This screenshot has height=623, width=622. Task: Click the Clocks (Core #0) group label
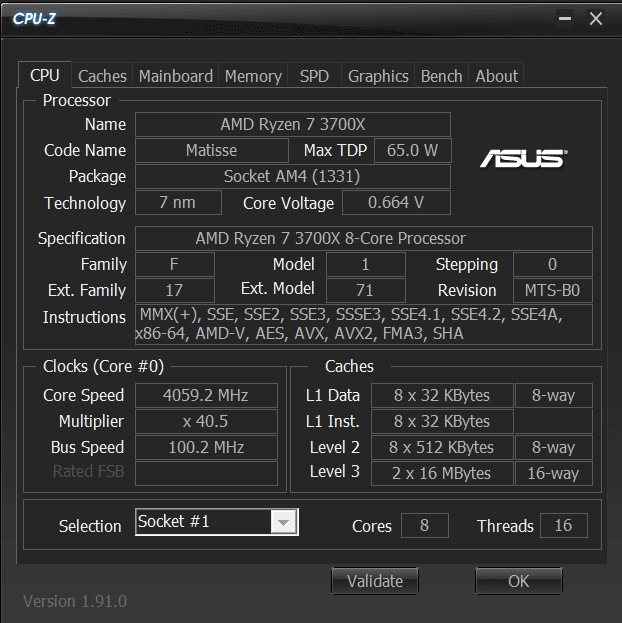pyautogui.click(x=103, y=366)
